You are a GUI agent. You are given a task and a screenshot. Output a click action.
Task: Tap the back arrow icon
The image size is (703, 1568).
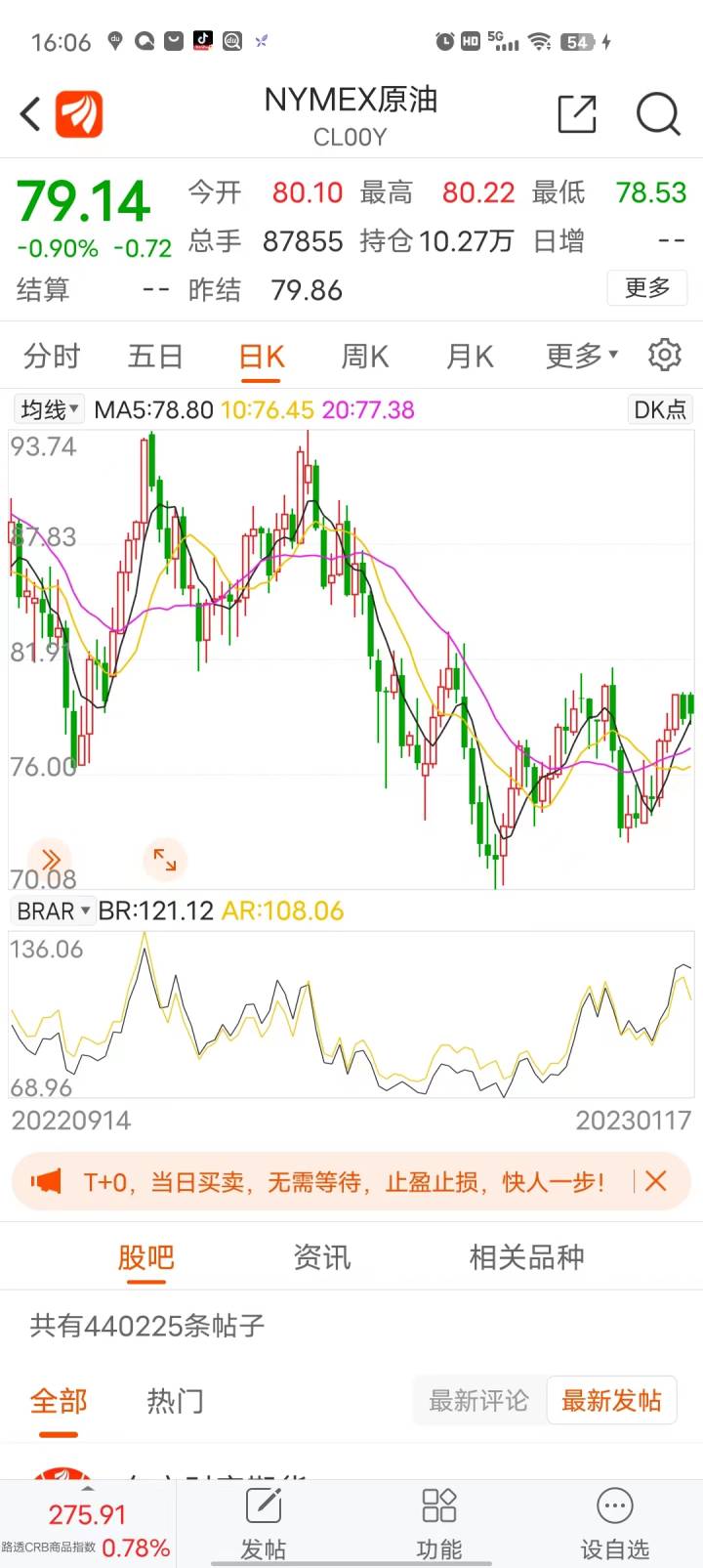pos(30,114)
